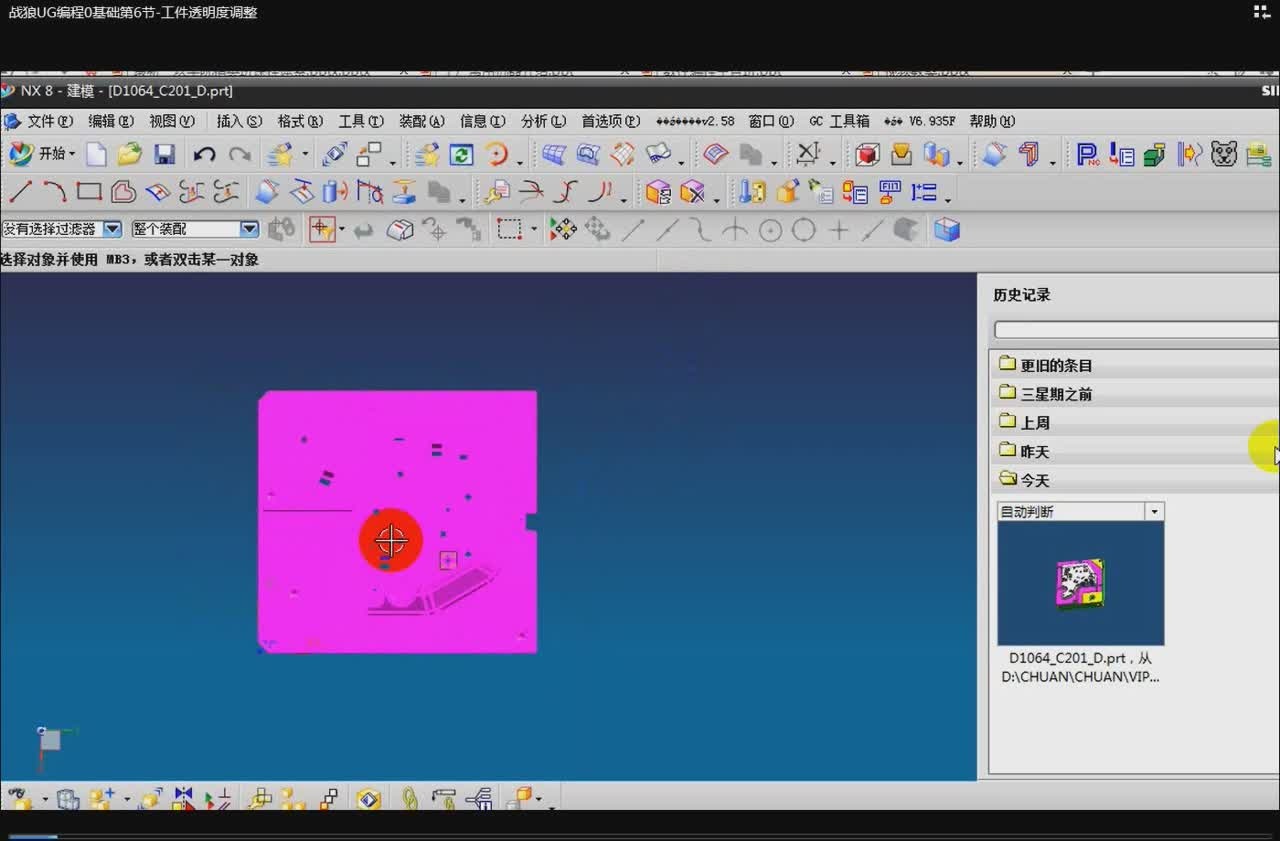Click the bear face icon
1280x841 pixels.
tap(1224, 154)
